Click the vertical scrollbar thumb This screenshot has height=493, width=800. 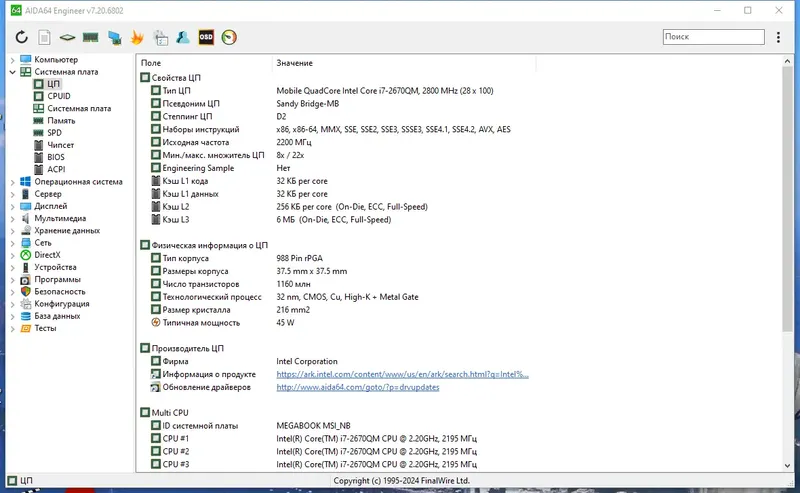point(787,199)
